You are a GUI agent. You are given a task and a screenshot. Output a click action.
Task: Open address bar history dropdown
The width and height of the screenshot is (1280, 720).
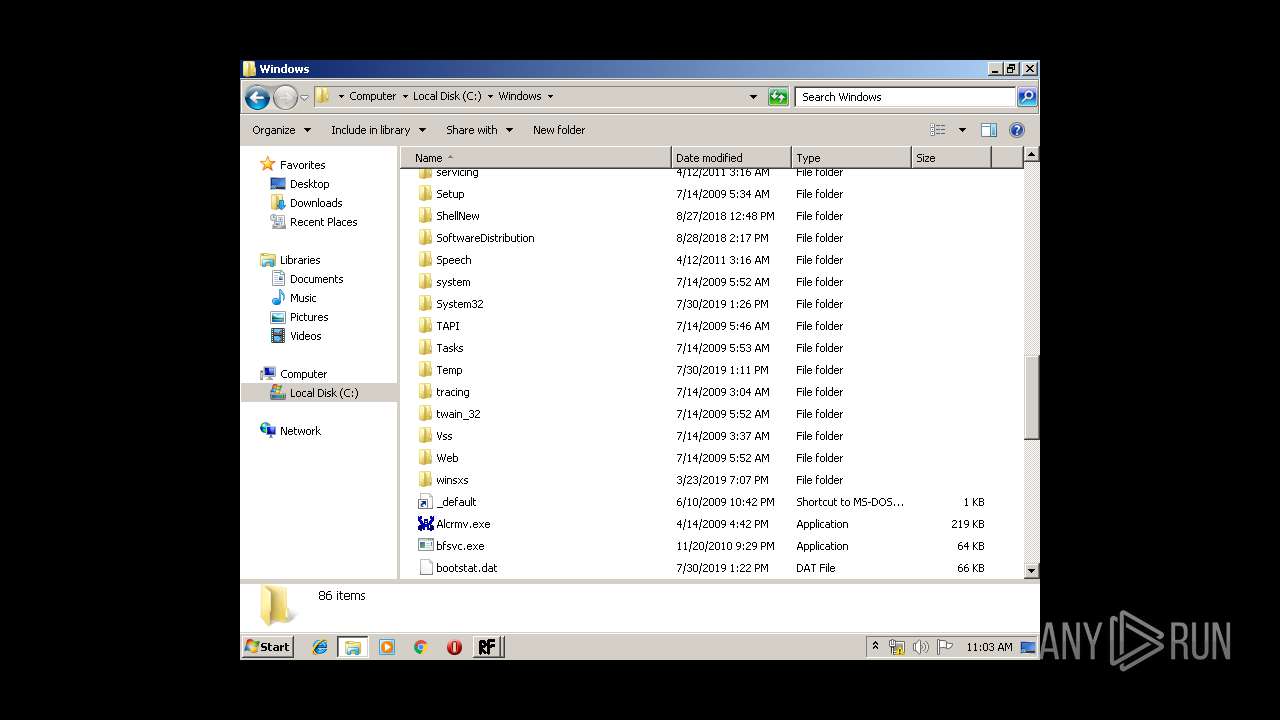[753, 97]
